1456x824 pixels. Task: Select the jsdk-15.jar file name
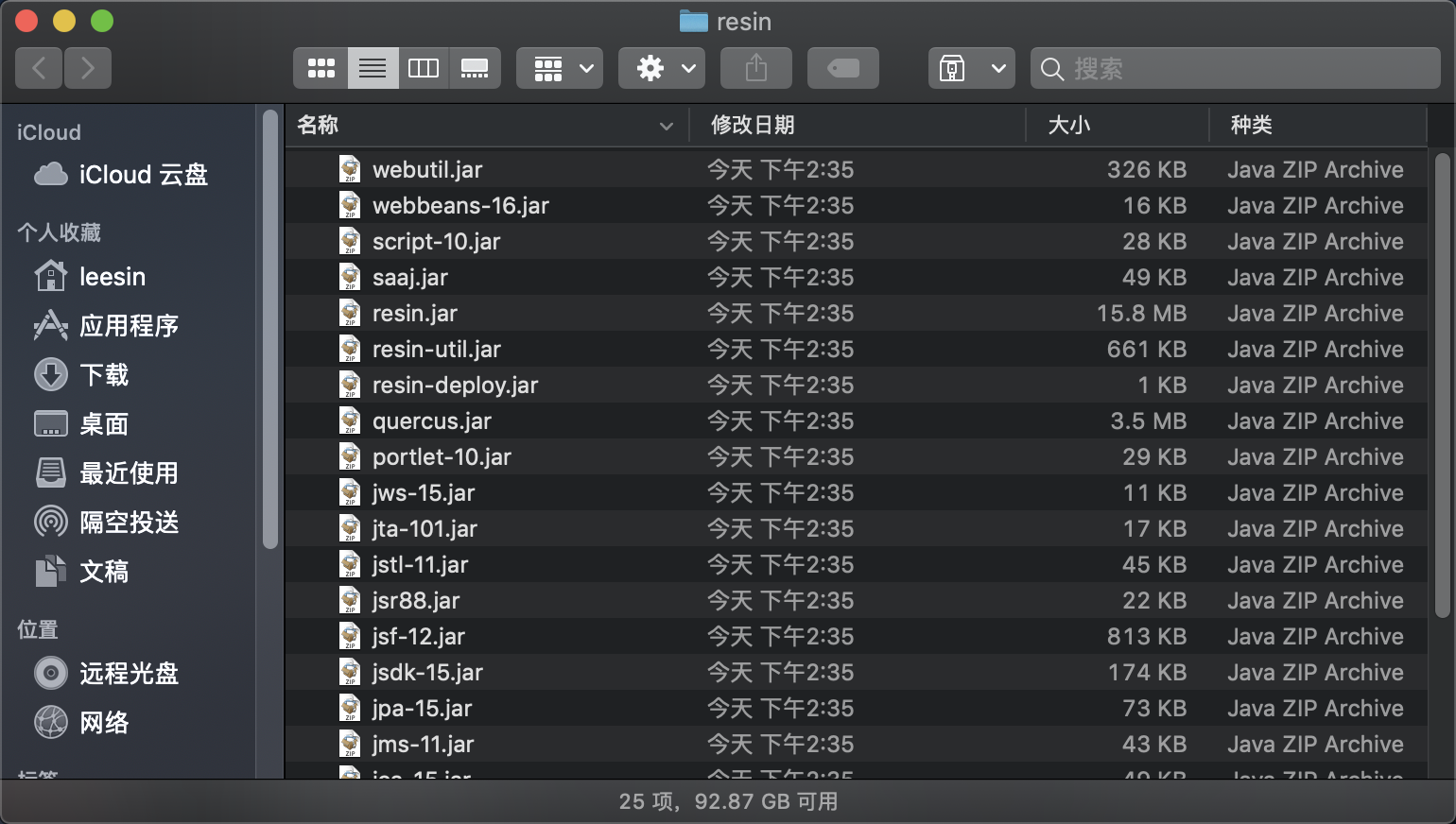click(427, 673)
